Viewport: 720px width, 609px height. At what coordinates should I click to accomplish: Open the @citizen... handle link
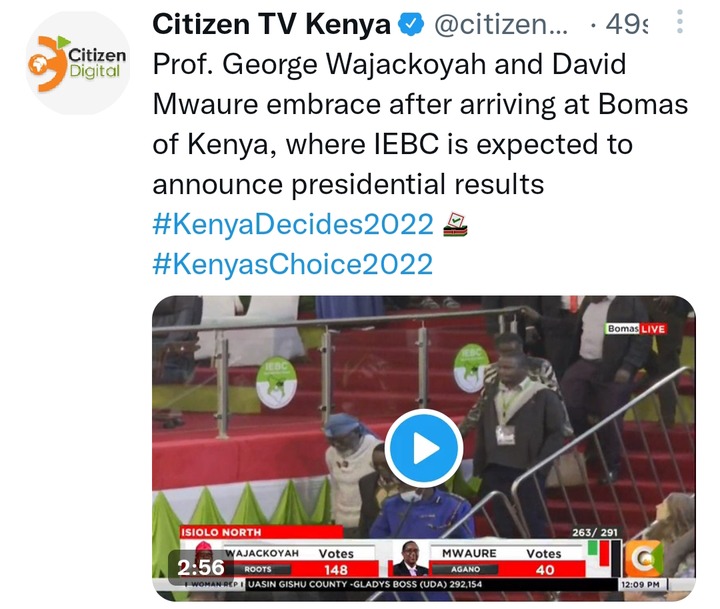click(501, 24)
